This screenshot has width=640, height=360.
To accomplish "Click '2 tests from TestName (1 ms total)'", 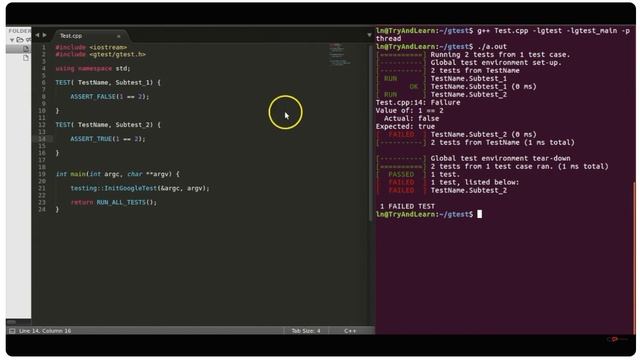I will coord(502,142).
